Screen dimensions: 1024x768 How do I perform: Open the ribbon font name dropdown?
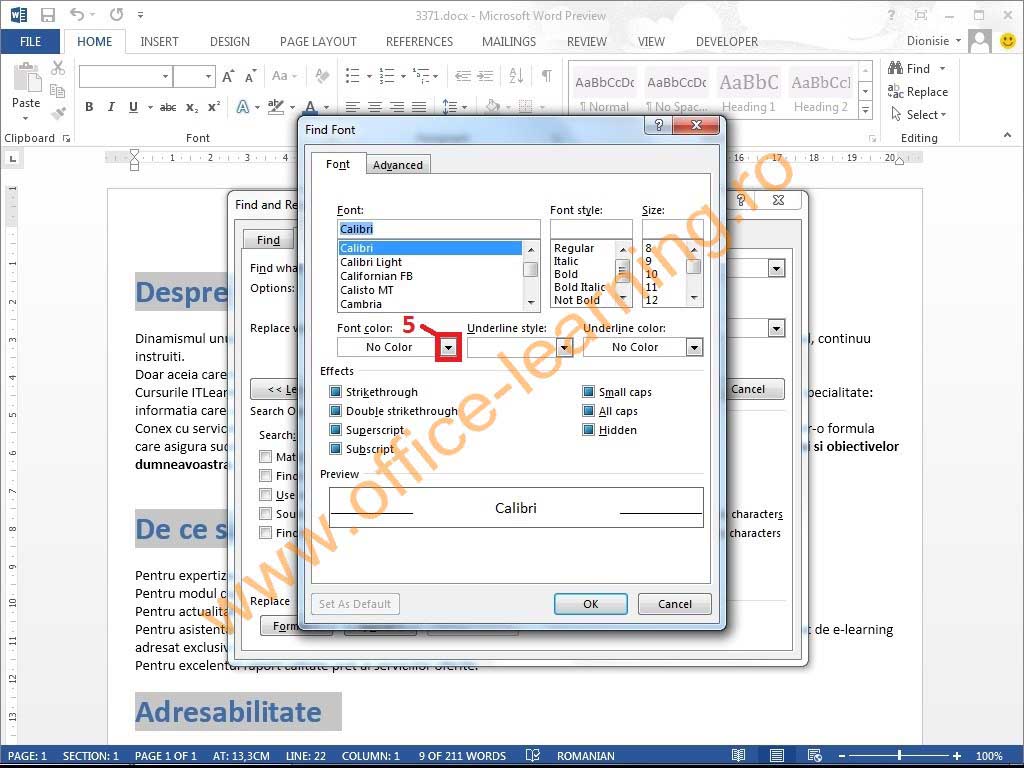166,76
